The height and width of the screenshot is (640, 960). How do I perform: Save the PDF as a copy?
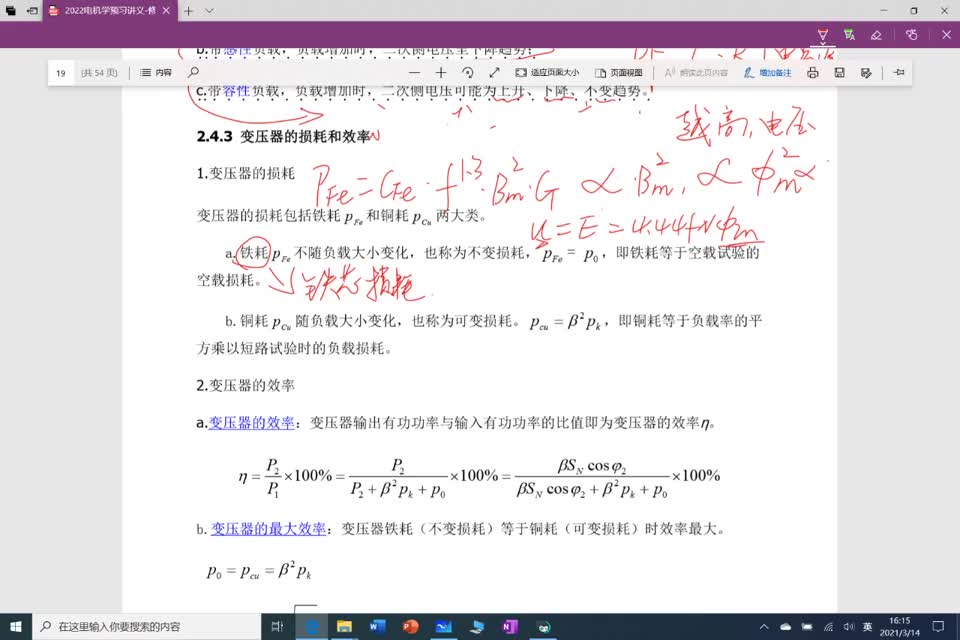click(866, 72)
